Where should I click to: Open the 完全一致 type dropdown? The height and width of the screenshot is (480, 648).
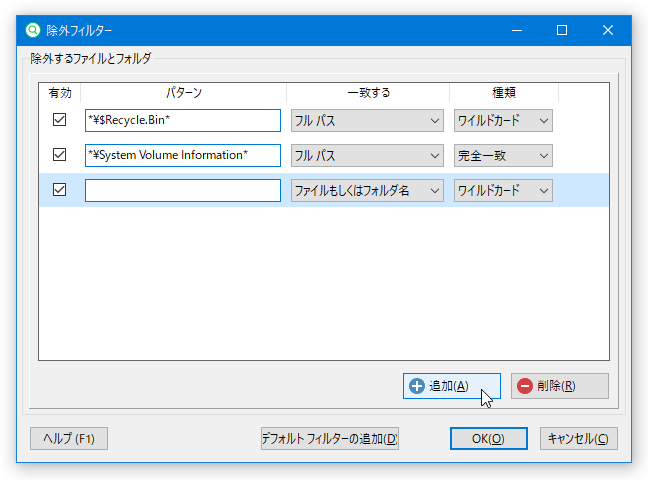click(503, 155)
